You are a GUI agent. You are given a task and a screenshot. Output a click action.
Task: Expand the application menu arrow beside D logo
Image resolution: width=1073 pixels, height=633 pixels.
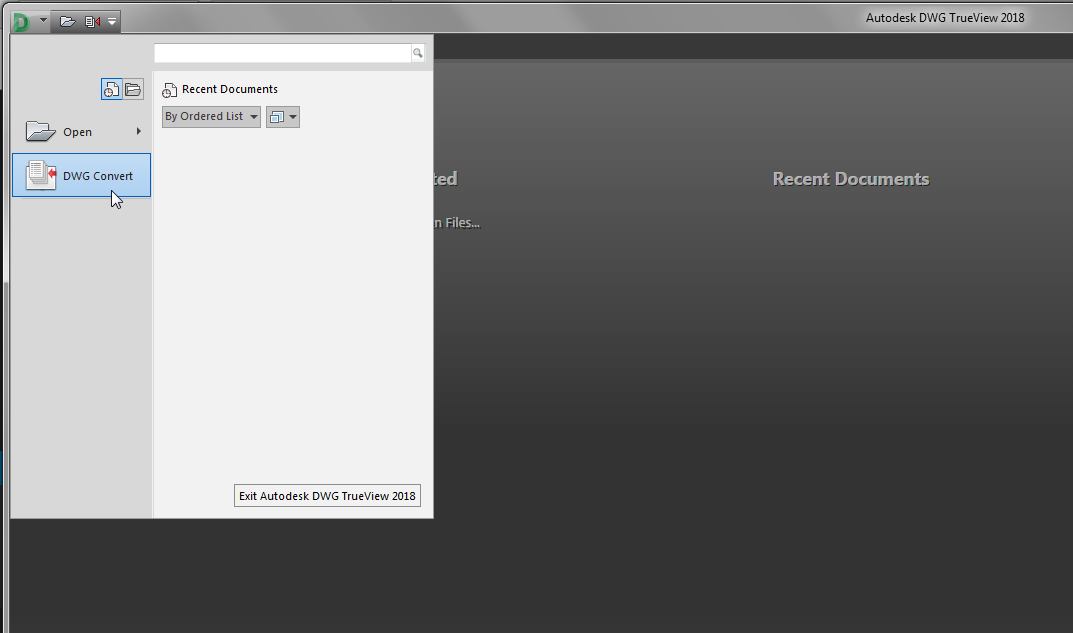click(43, 21)
